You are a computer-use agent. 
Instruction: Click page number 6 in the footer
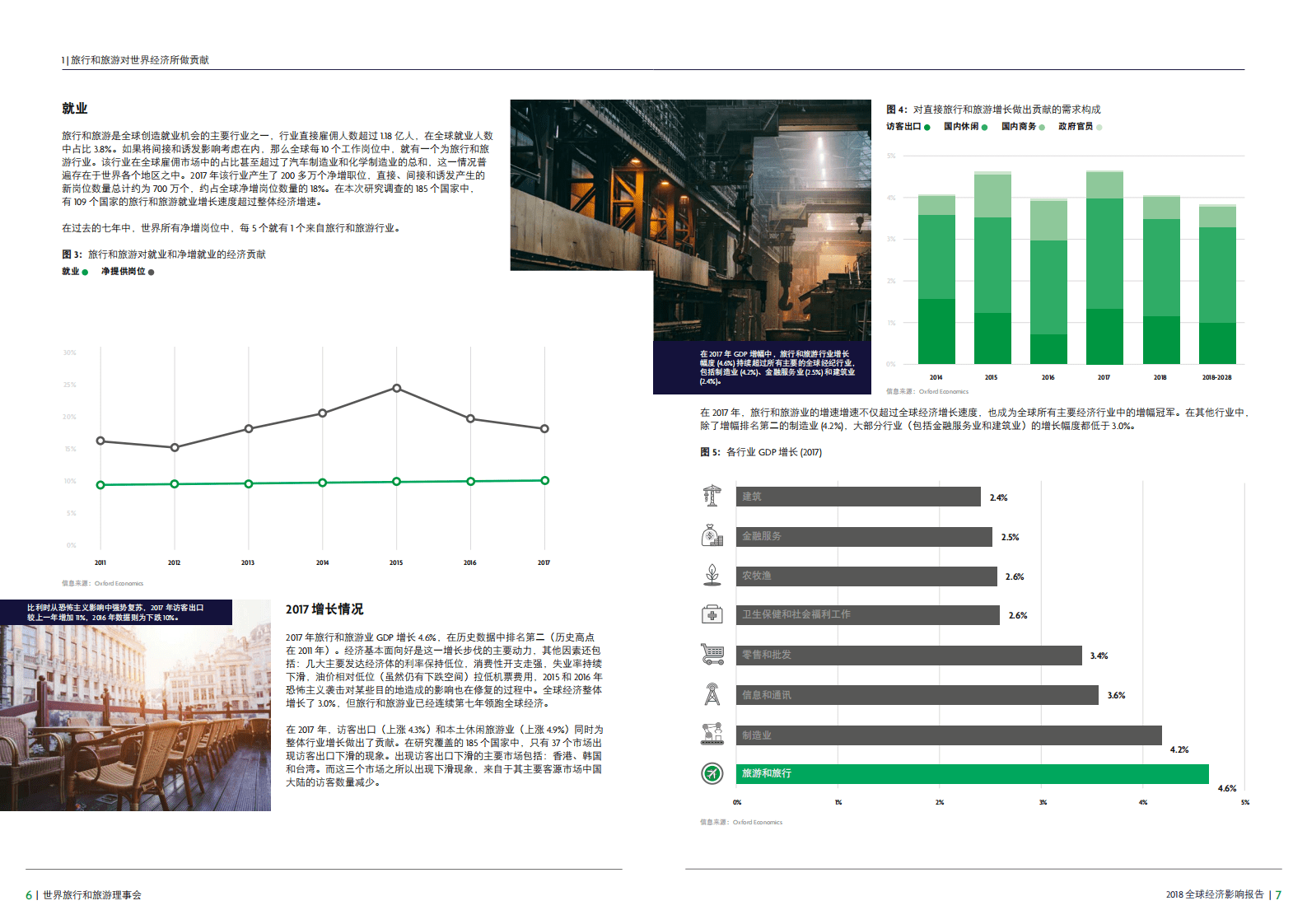pos(29,895)
